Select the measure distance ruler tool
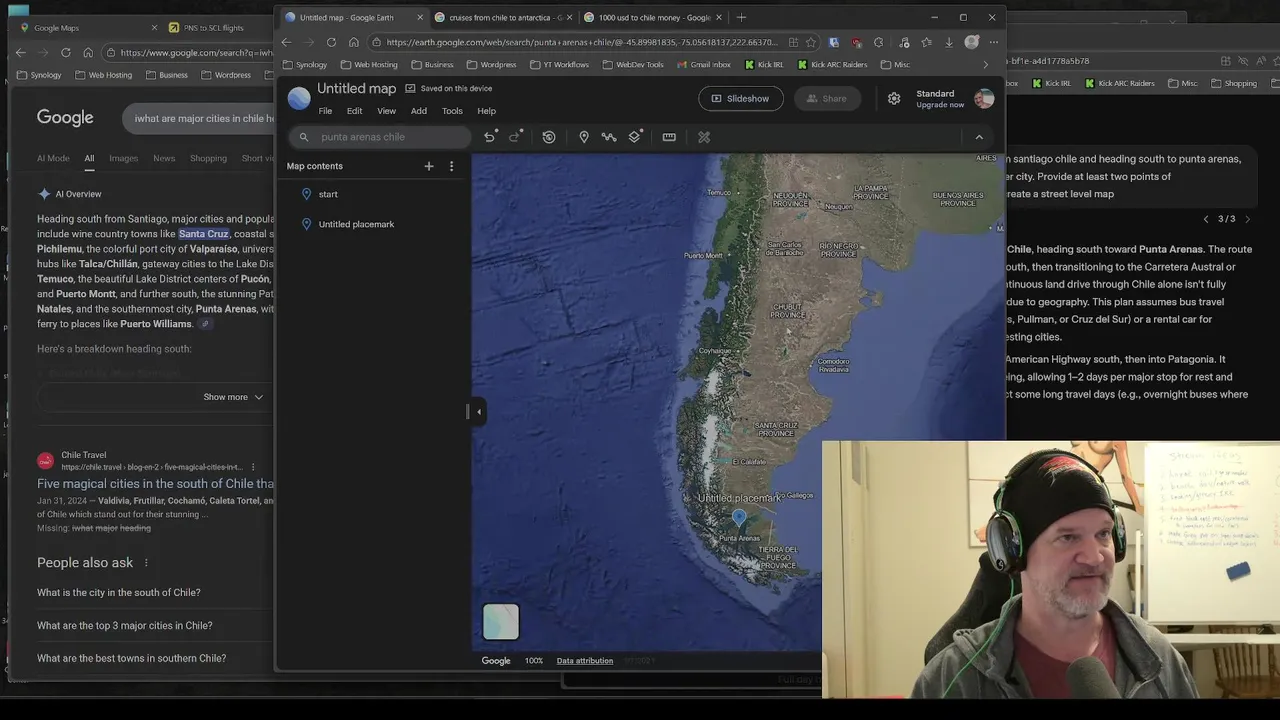 pos(669,137)
